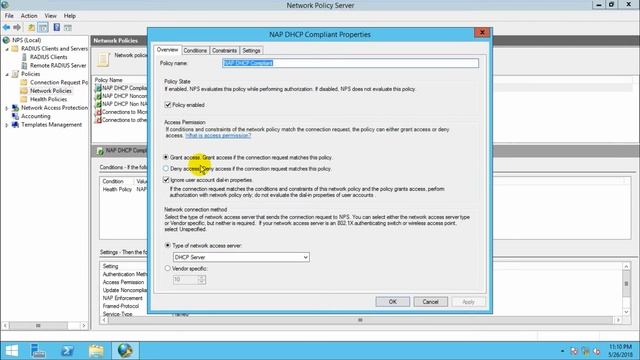
Task: Switch to the Overview tab
Action: [167, 50]
